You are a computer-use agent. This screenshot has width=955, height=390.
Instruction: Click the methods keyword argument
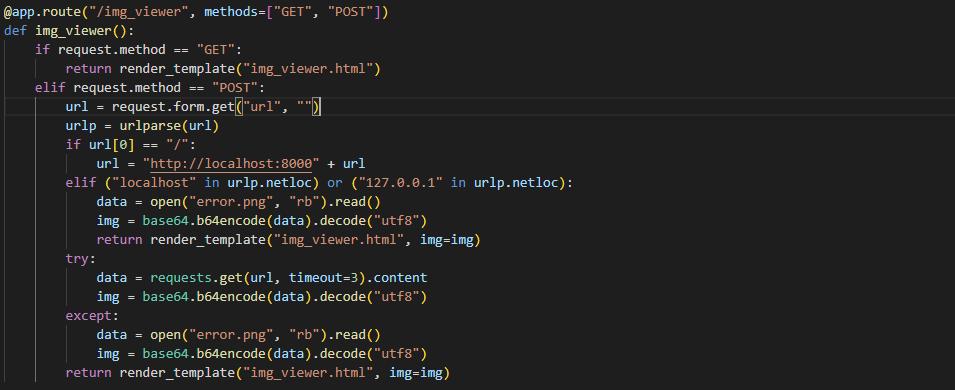[231, 12]
